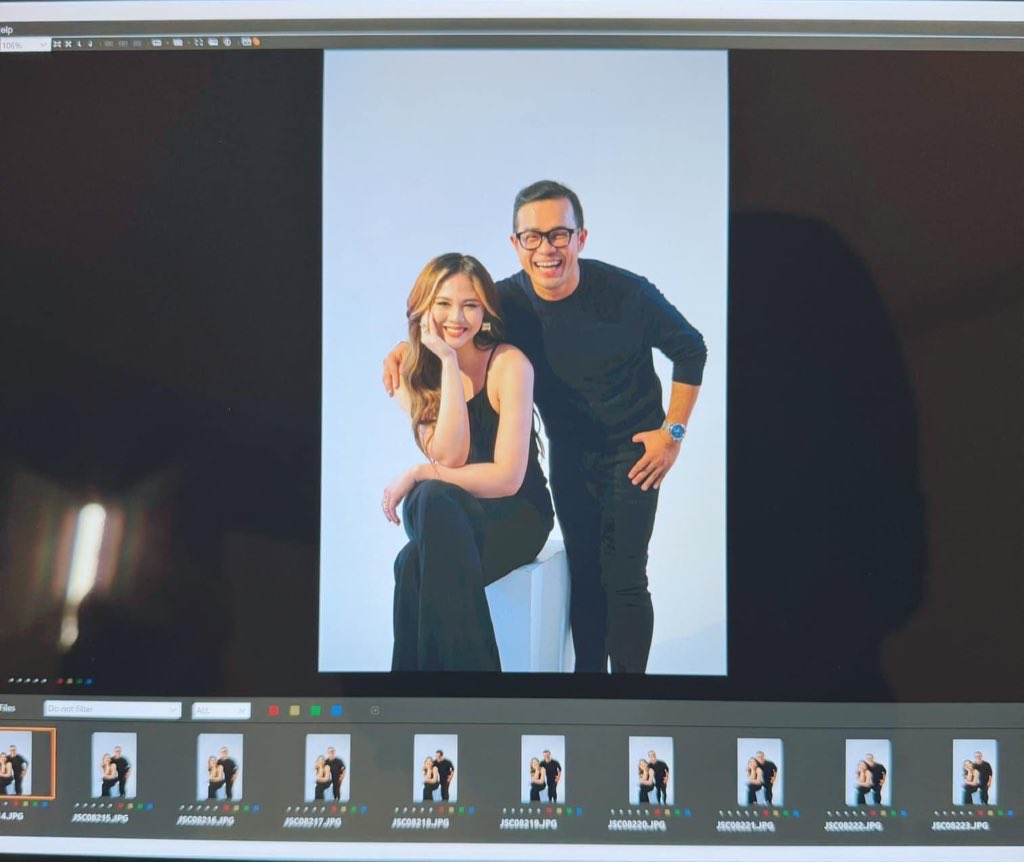Filter by the blue color label
This screenshot has width=1024, height=862.
pos(336,710)
